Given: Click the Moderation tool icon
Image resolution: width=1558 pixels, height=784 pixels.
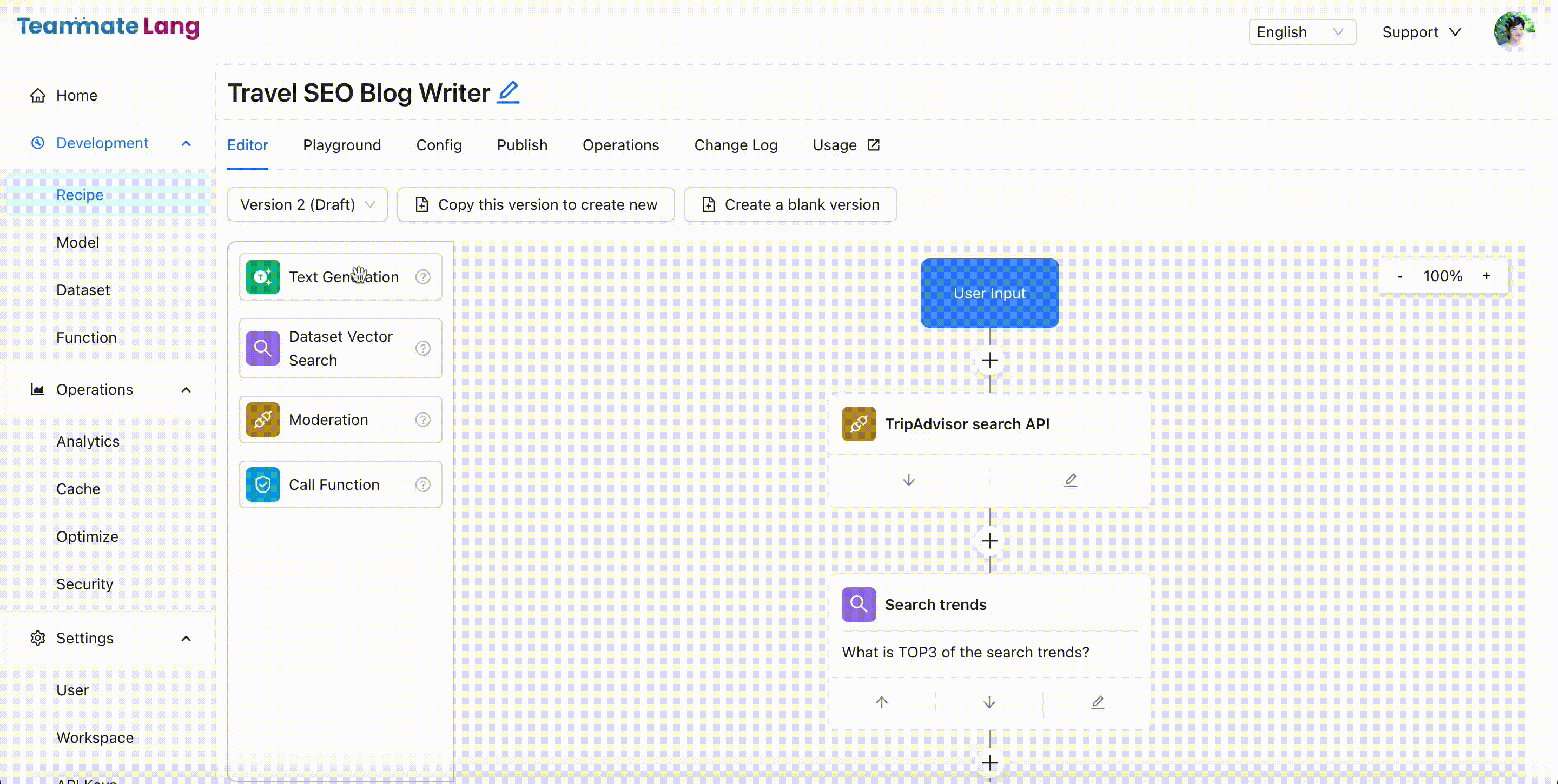Looking at the screenshot, I should pyautogui.click(x=263, y=420).
